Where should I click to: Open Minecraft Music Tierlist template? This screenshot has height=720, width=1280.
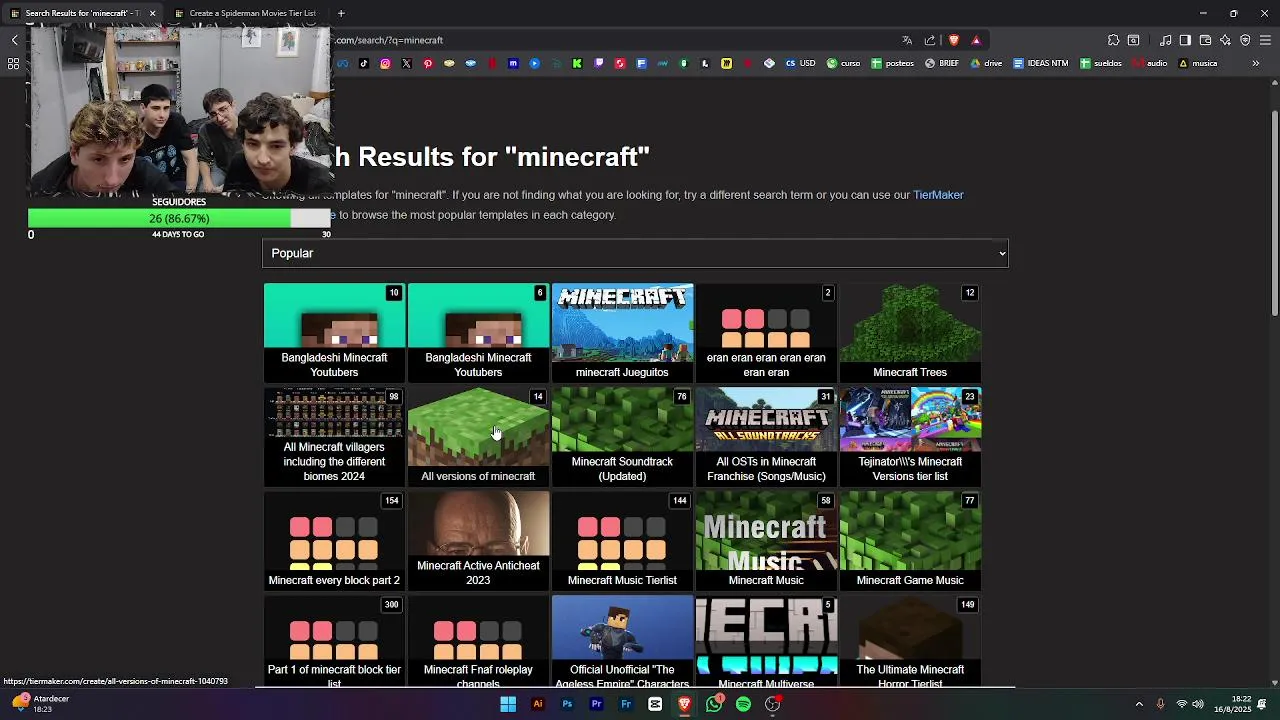coord(622,540)
